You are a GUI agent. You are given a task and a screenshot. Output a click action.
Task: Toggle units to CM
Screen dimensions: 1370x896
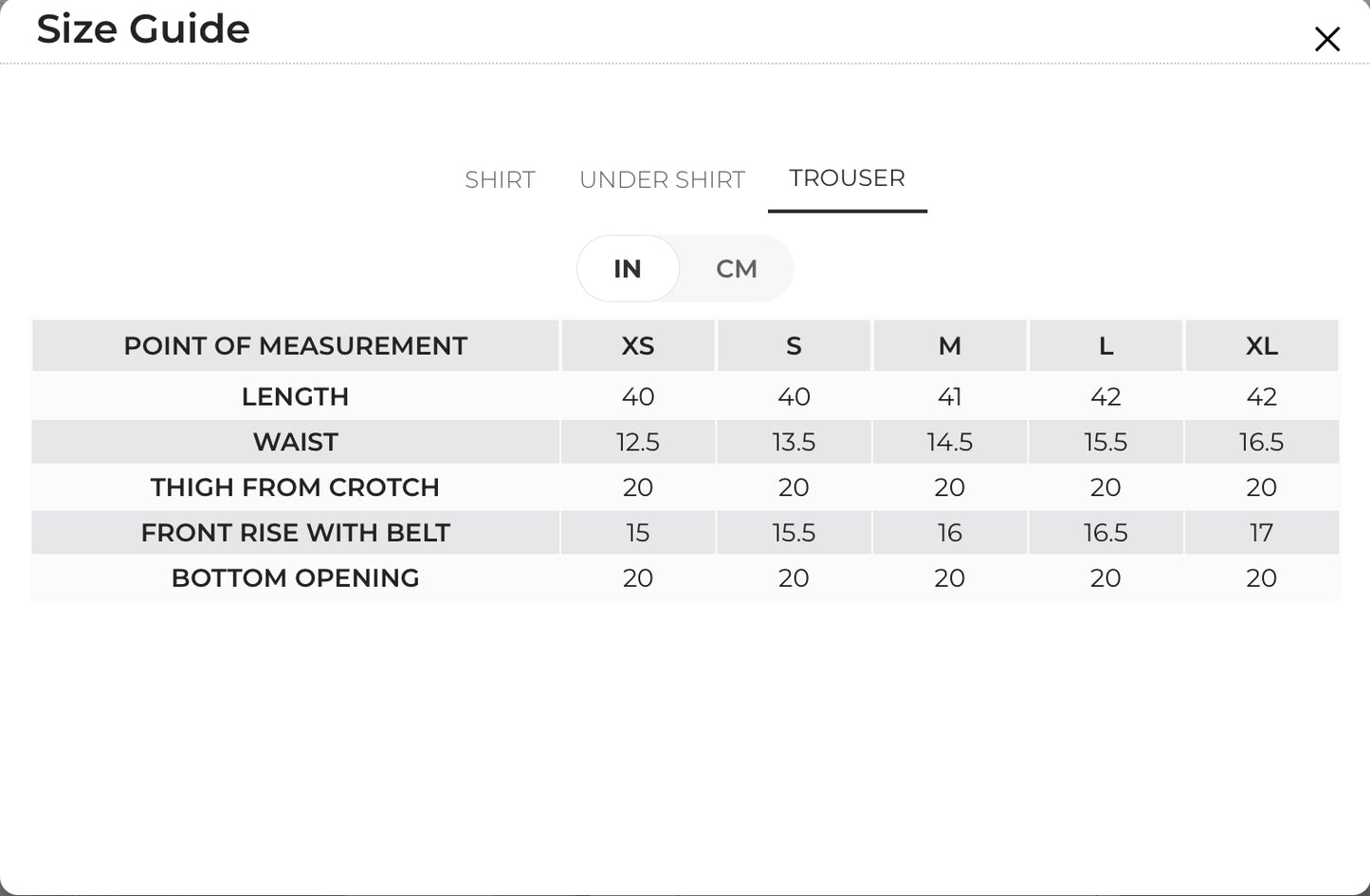click(x=737, y=268)
